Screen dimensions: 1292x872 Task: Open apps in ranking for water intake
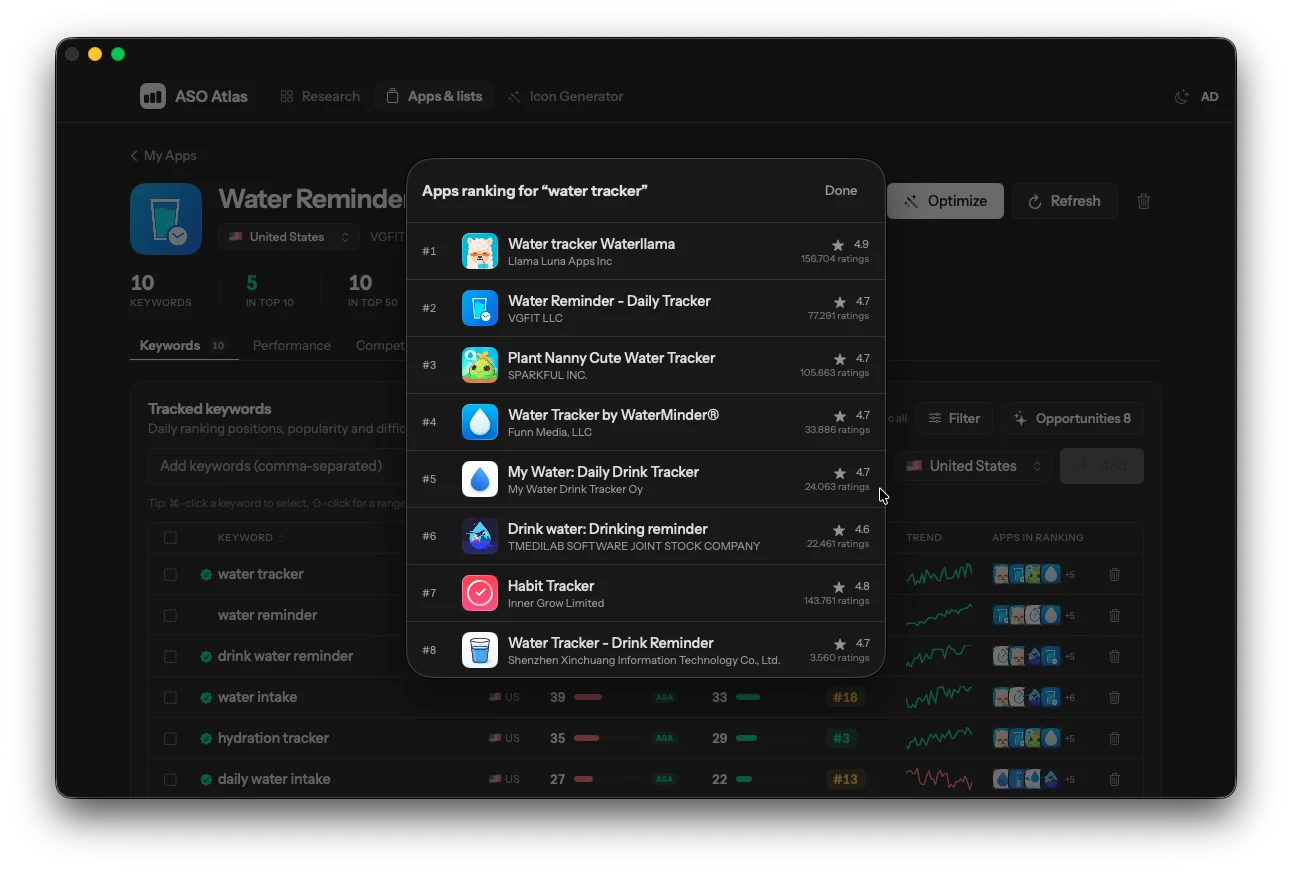coord(1034,698)
